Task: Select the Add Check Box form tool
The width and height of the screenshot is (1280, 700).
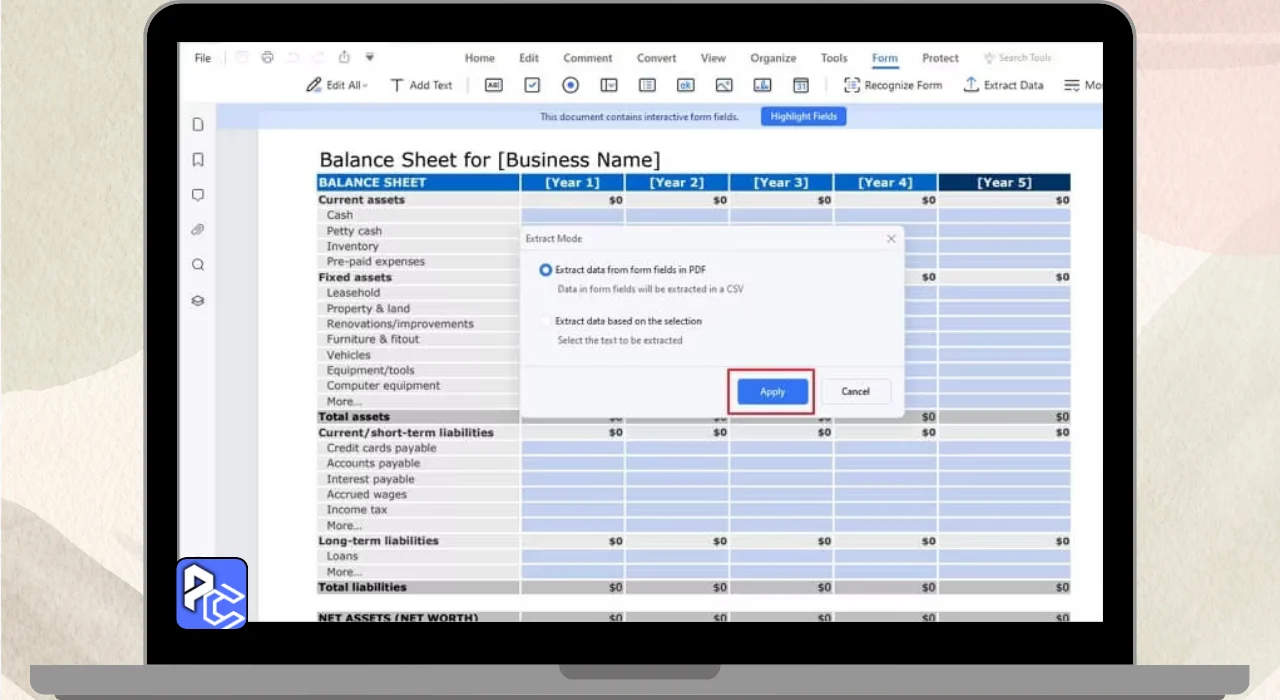Action: [532, 86]
